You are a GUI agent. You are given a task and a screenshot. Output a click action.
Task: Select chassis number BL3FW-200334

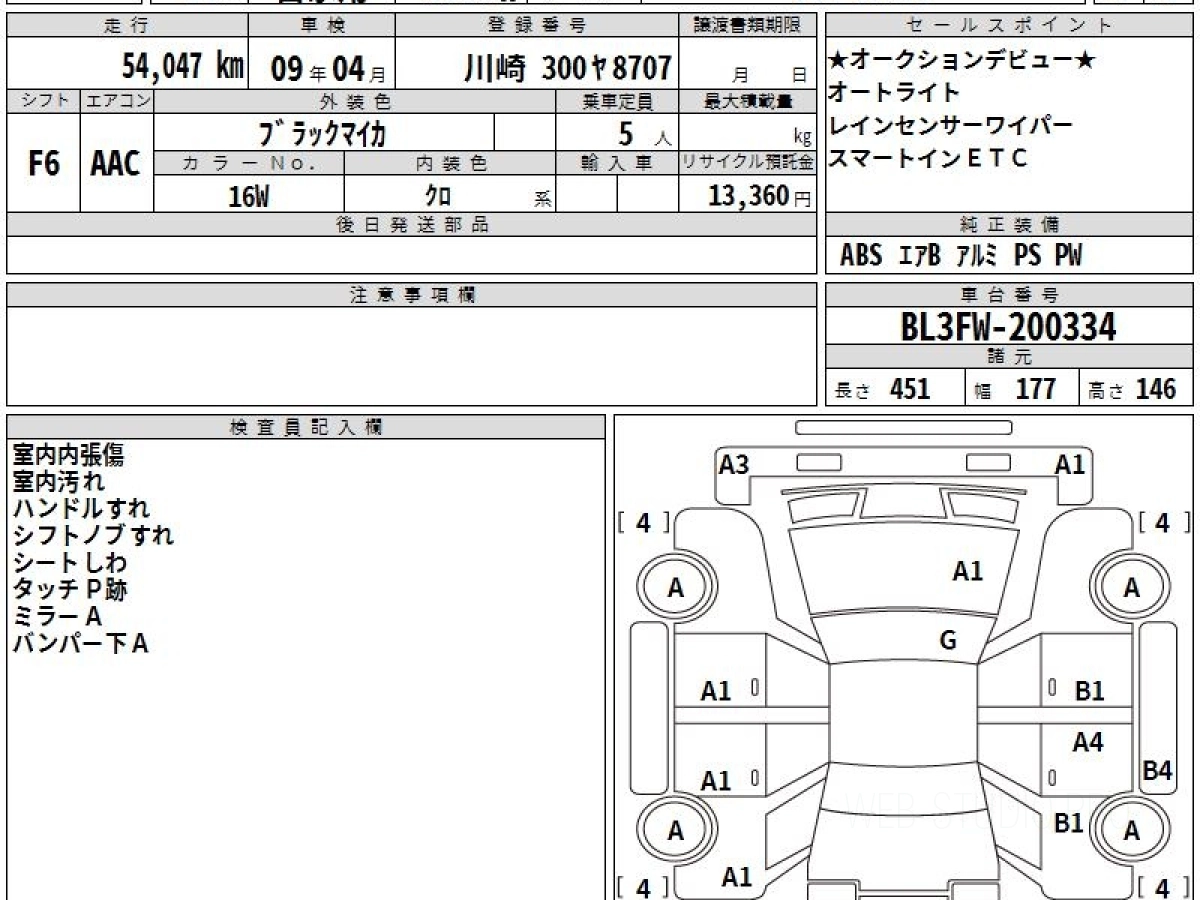pyautogui.click(x=1008, y=326)
